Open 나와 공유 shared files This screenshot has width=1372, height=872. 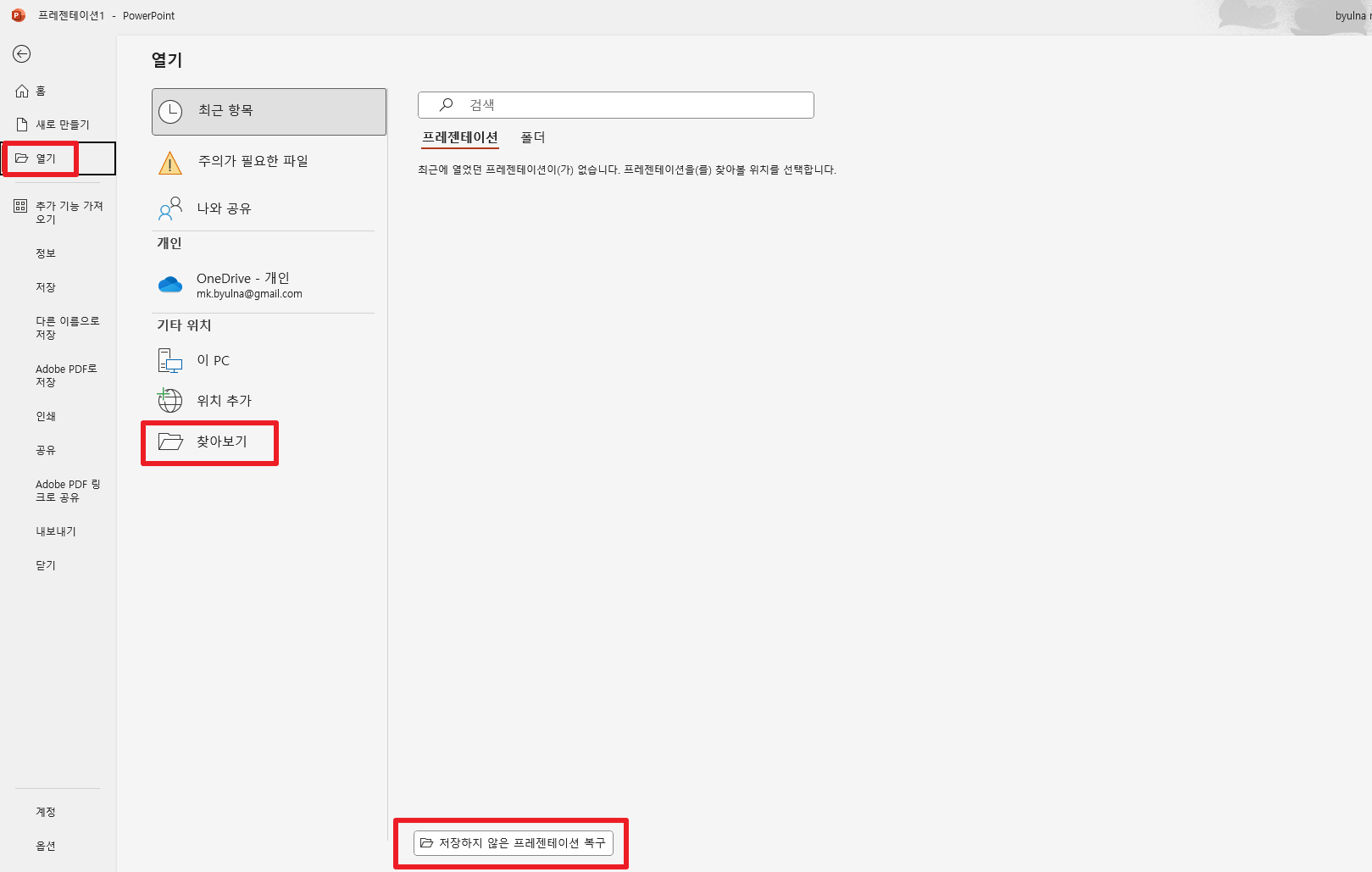click(225, 208)
